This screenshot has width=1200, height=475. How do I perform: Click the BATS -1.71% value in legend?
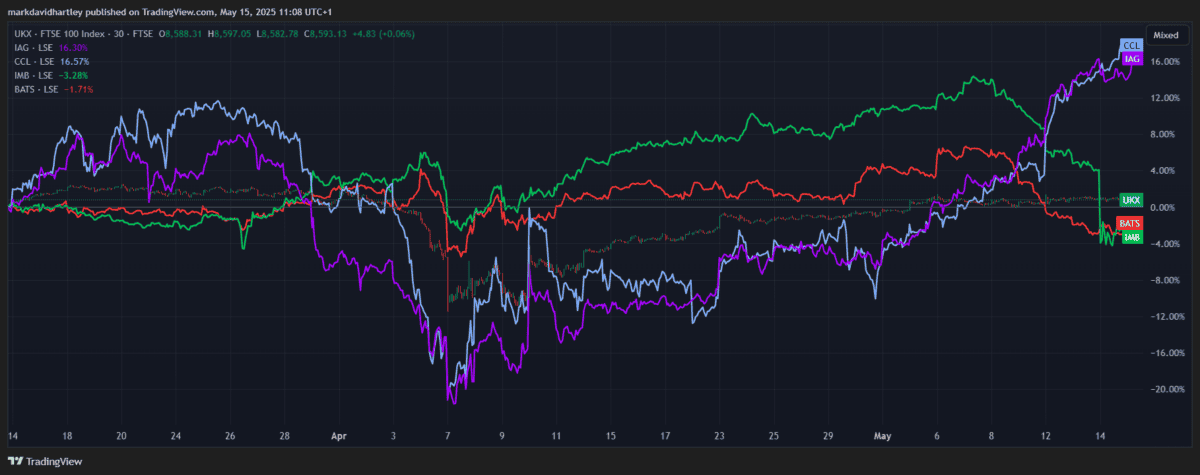(x=79, y=89)
